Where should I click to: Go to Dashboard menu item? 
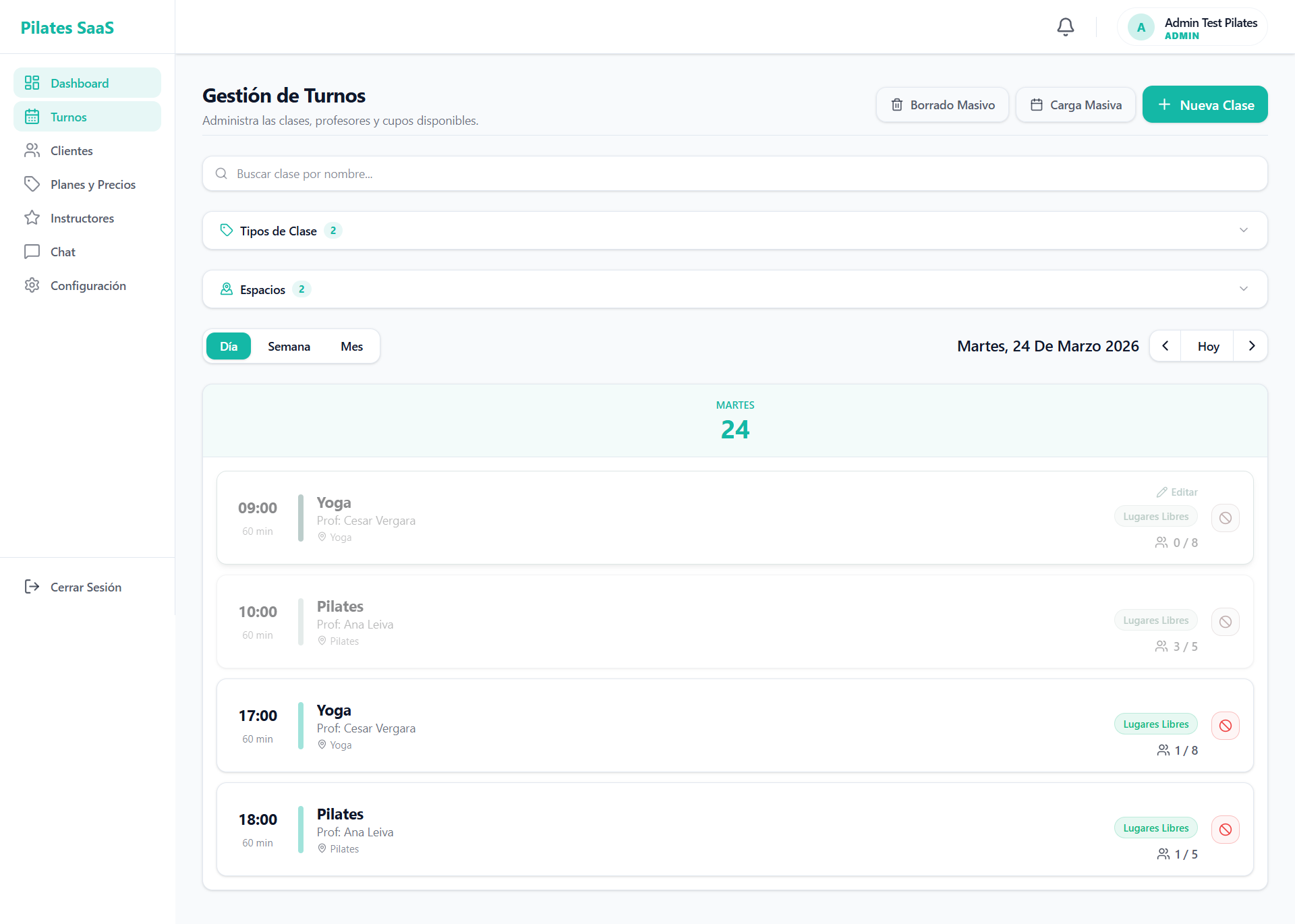(x=80, y=83)
